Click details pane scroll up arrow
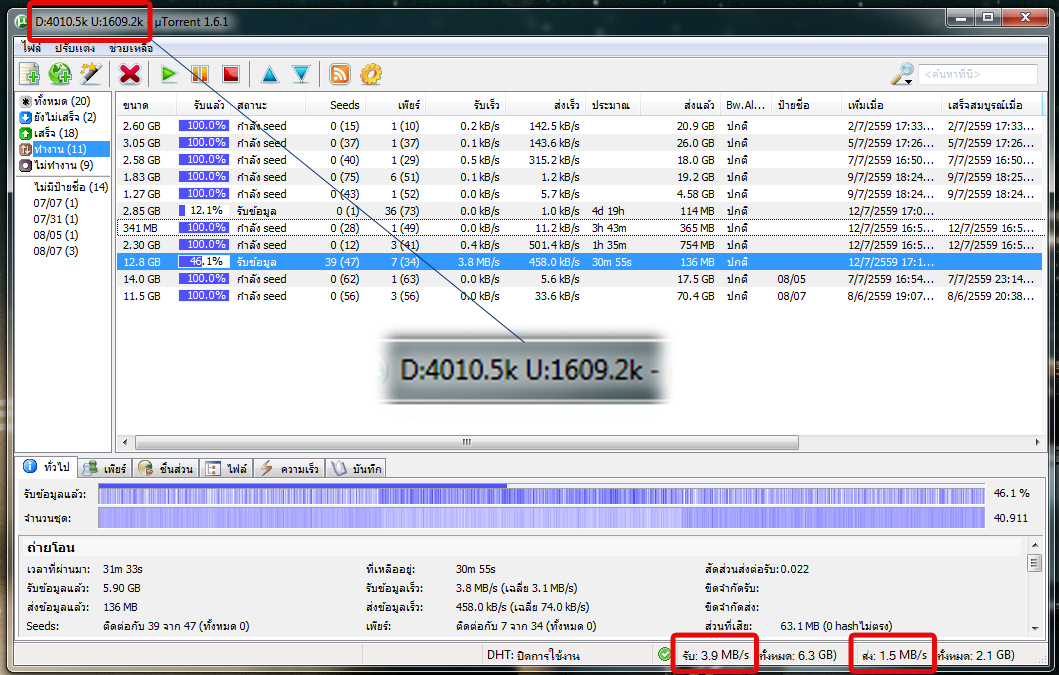Viewport: 1059px width, 675px height. tap(1034, 544)
